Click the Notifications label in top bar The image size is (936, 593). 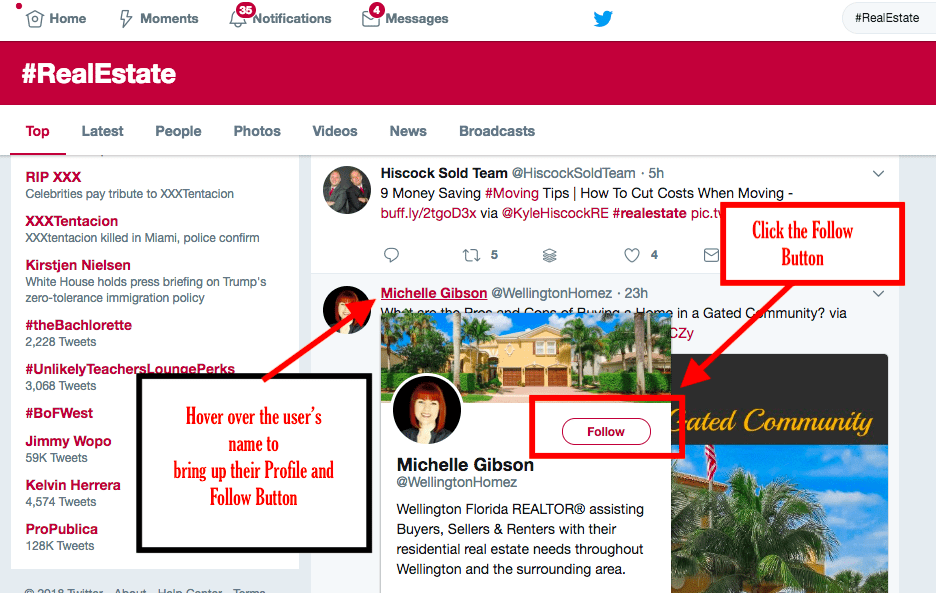[292, 19]
